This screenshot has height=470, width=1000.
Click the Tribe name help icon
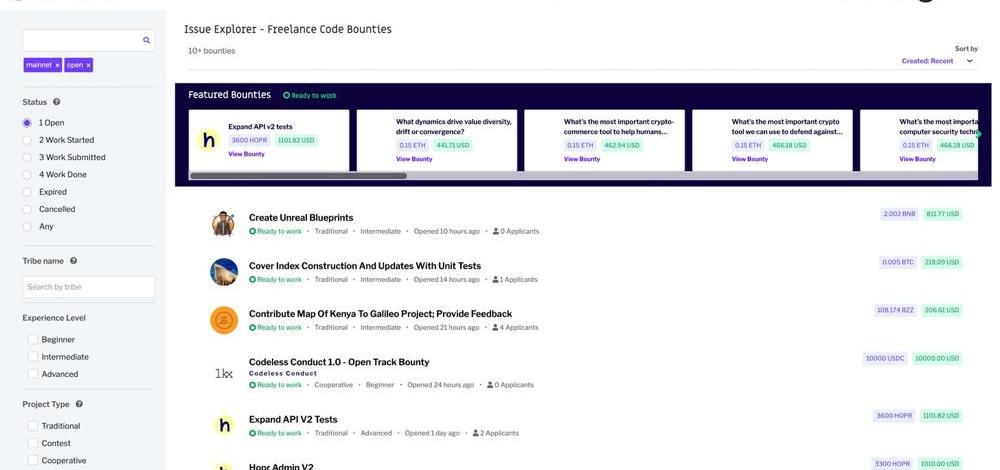click(x=73, y=261)
